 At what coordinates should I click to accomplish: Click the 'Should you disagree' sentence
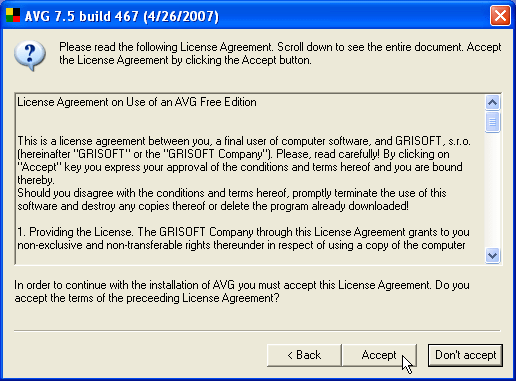[x=232, y=200]
